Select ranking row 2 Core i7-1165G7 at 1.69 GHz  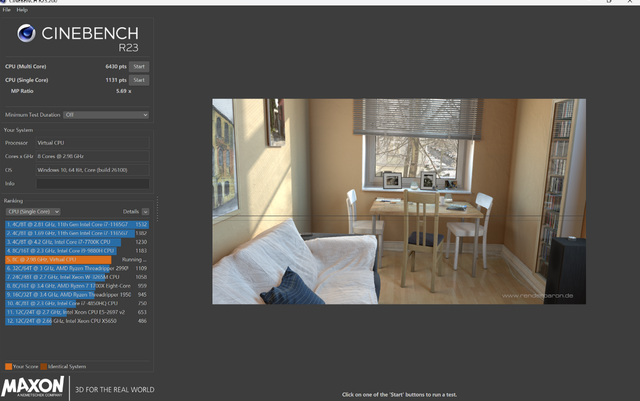coord(77,233)
